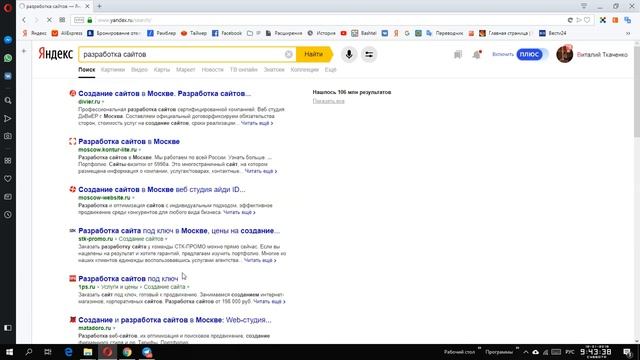The height and width of the screenshot is (360, 640).
Task: Stop page loading with X button
Action: pos(49,20)
